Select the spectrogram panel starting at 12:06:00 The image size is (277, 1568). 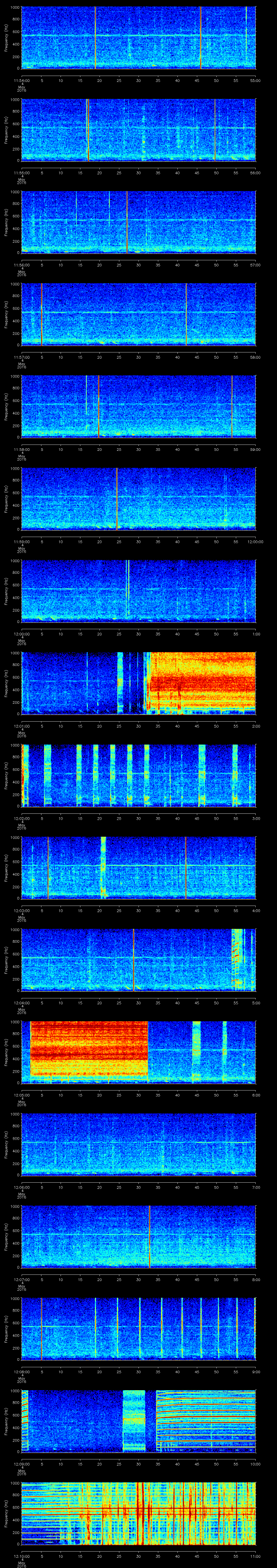click(139, 1144)
